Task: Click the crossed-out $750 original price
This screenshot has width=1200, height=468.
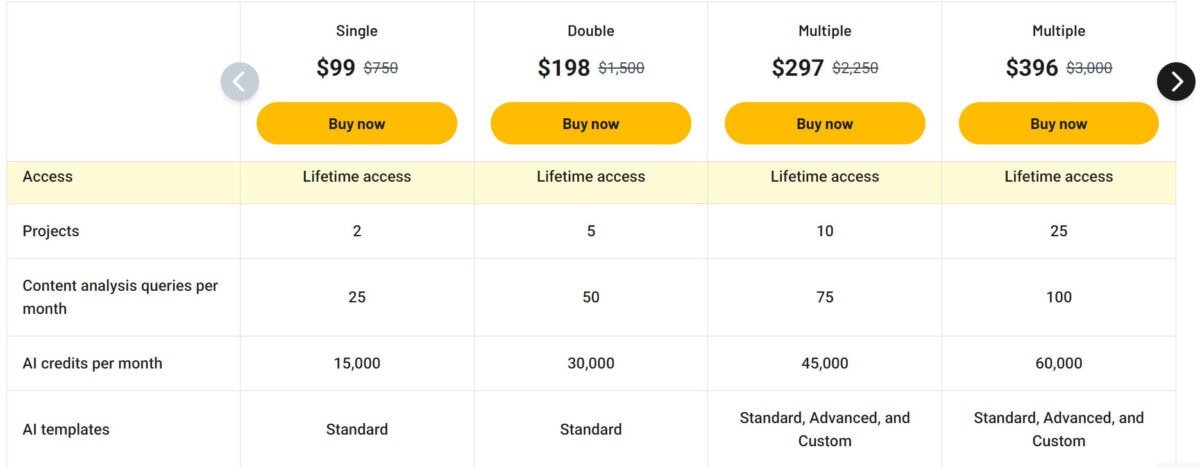Action: 380,68
